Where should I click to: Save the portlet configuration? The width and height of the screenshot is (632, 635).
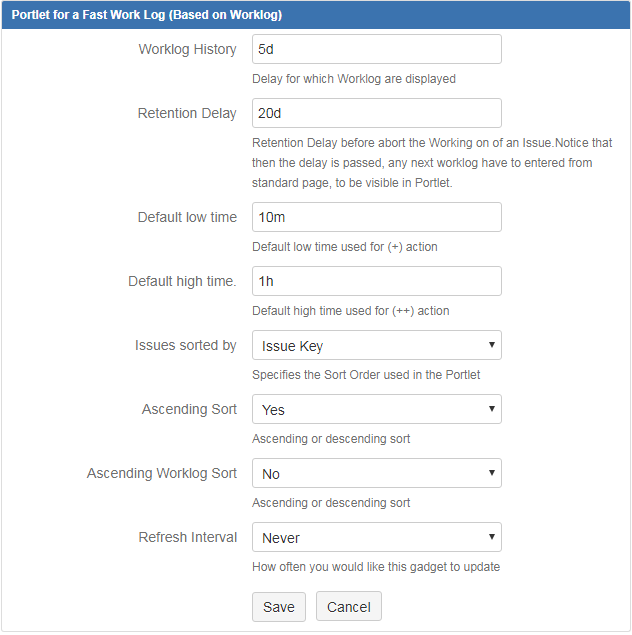click(x=278, y=607)
